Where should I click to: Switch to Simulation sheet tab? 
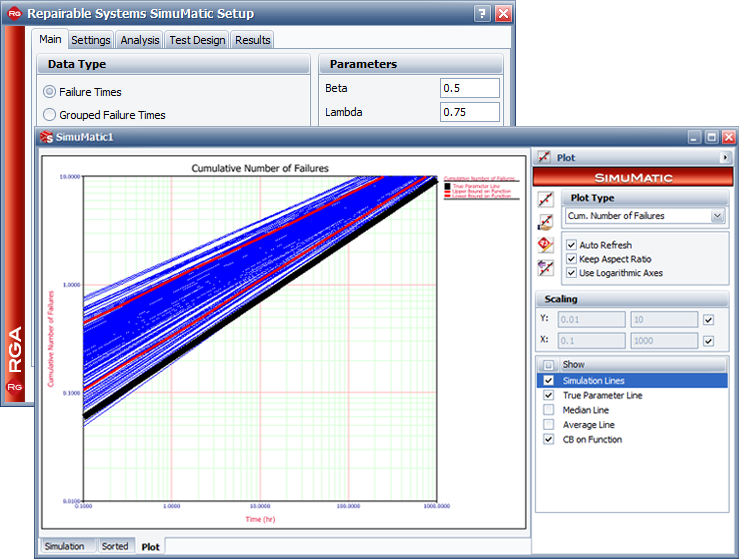tap(65, 546)
